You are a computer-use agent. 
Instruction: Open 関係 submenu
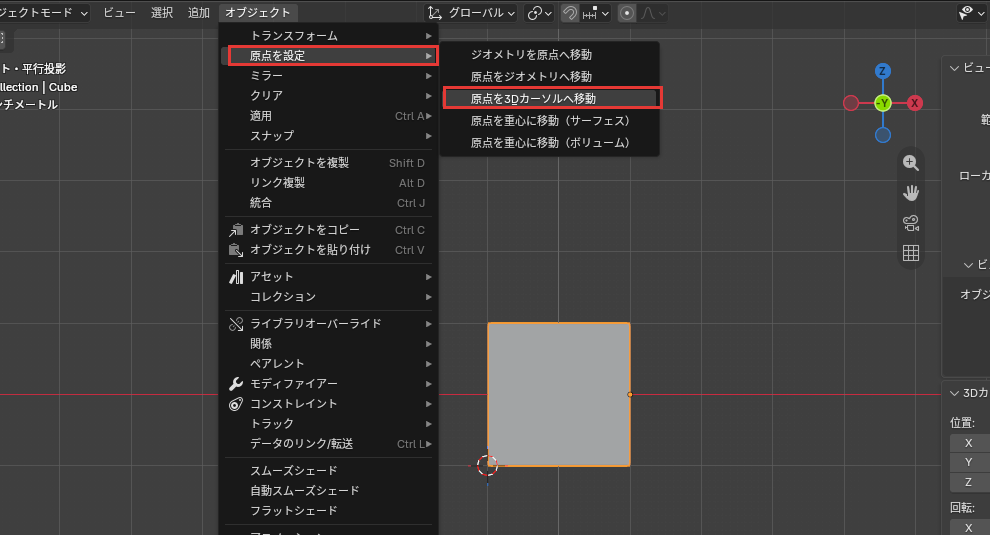[x=329, y=344]
